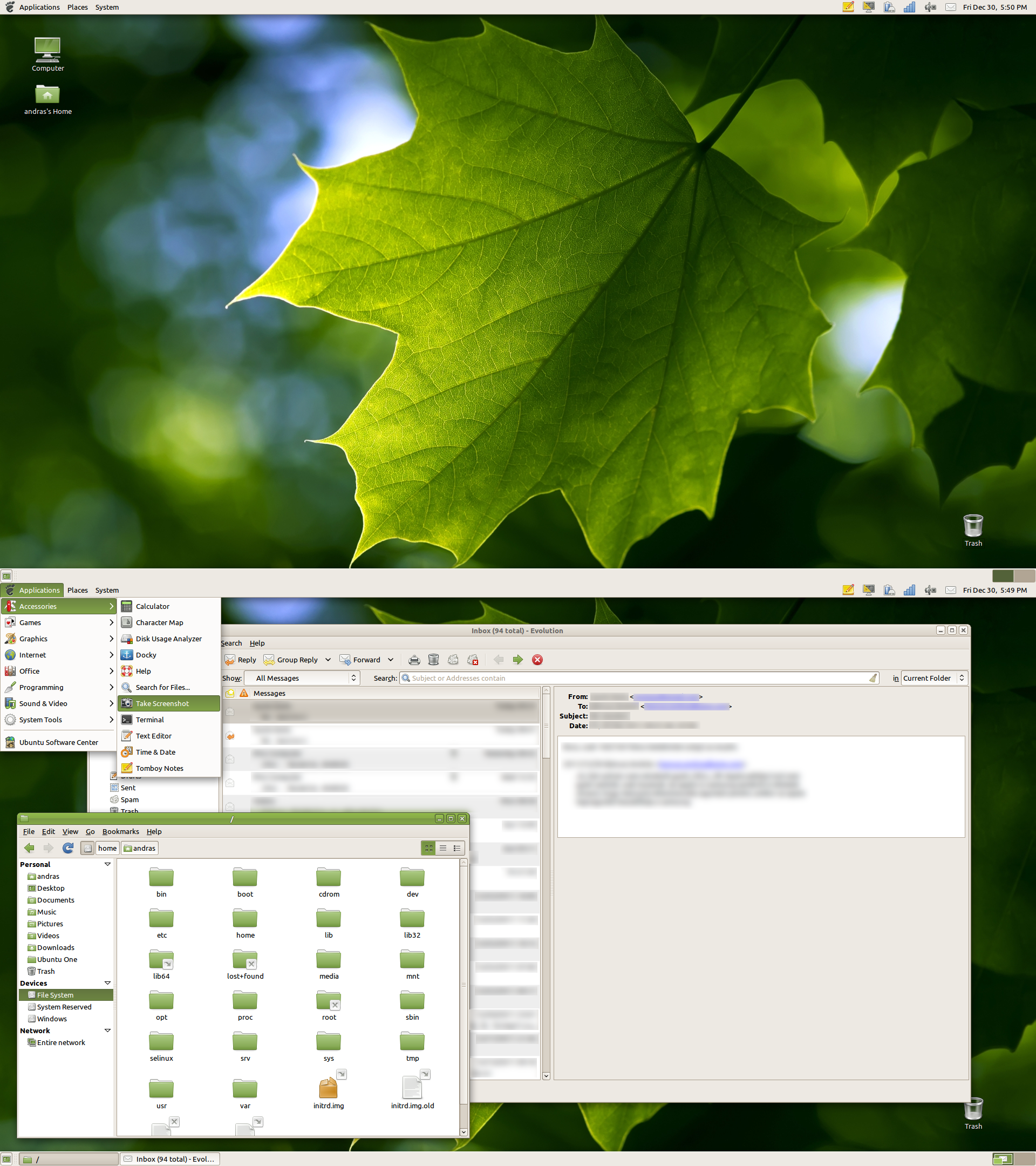This screenshot has height=1166, width=1036.
Task: Open the bin folder
Action: click(161, 883)
